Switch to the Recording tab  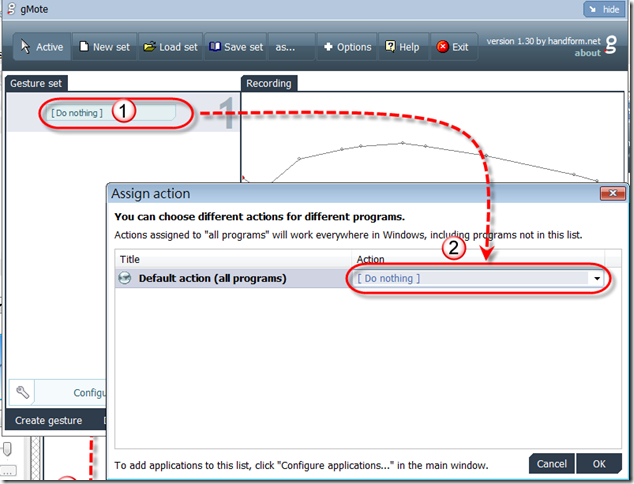pos(269,83)
